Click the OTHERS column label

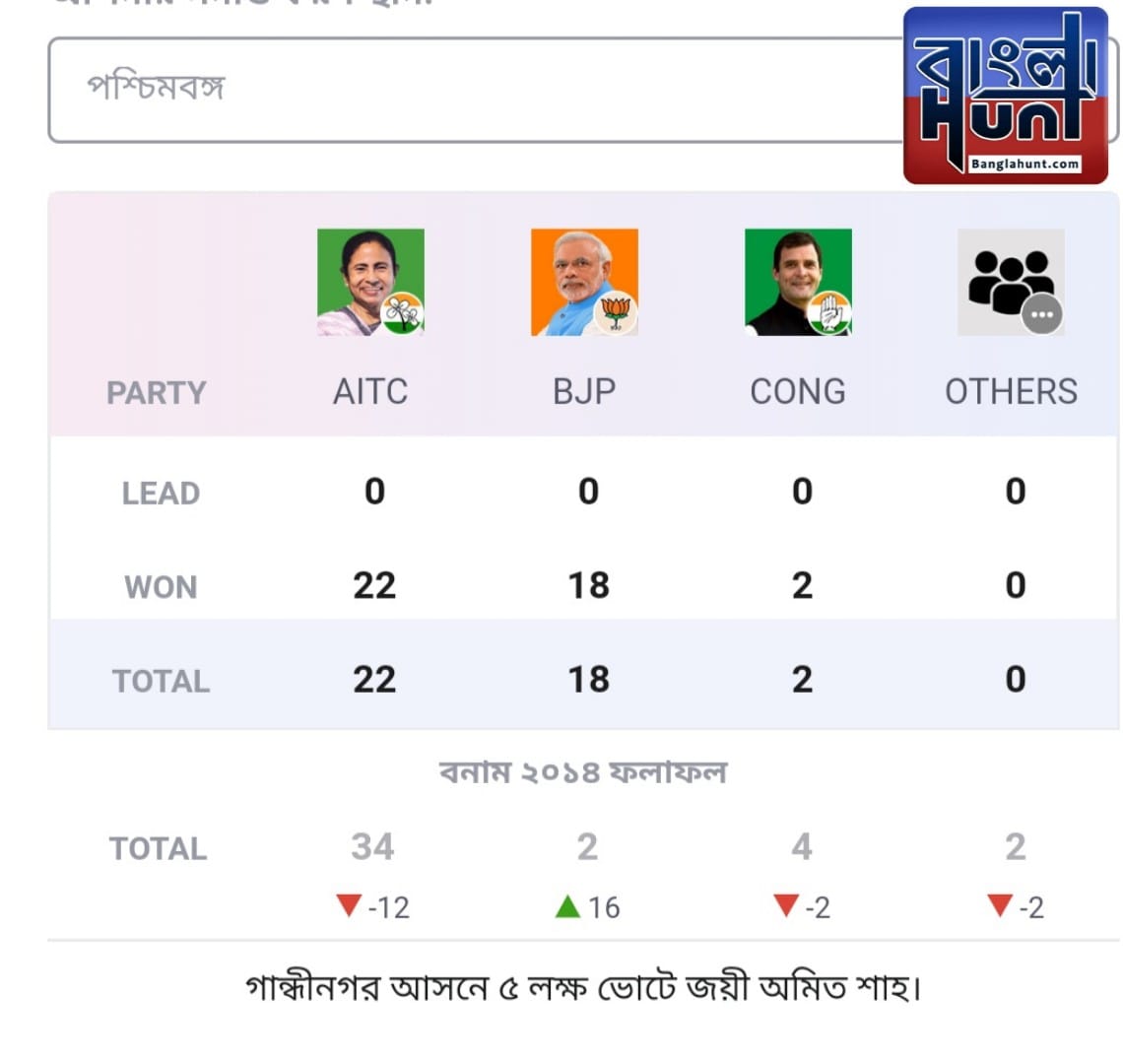coord(1012,392)
